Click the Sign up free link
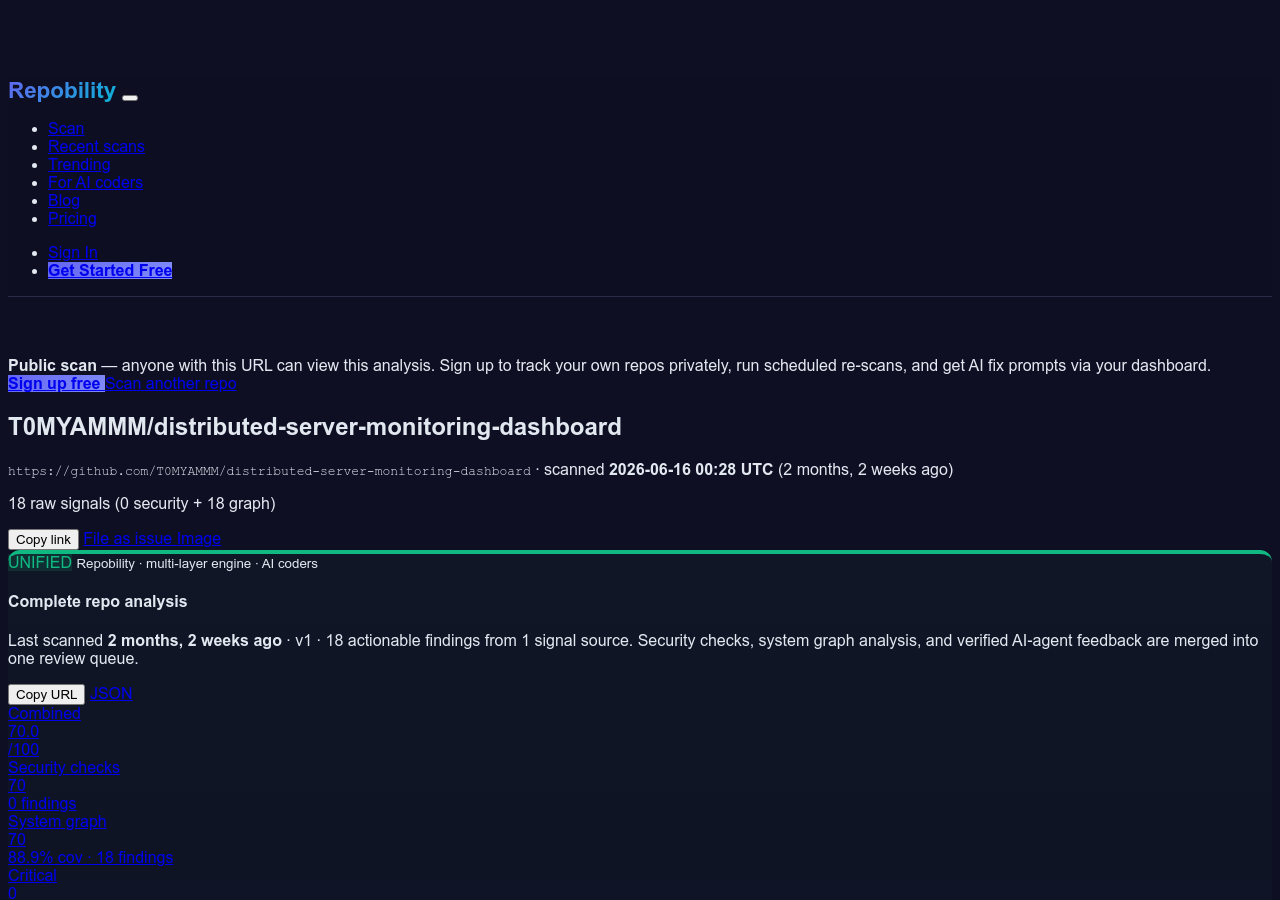The height and width of the screenshot is (900, 1280). click(x=56, y=383)
